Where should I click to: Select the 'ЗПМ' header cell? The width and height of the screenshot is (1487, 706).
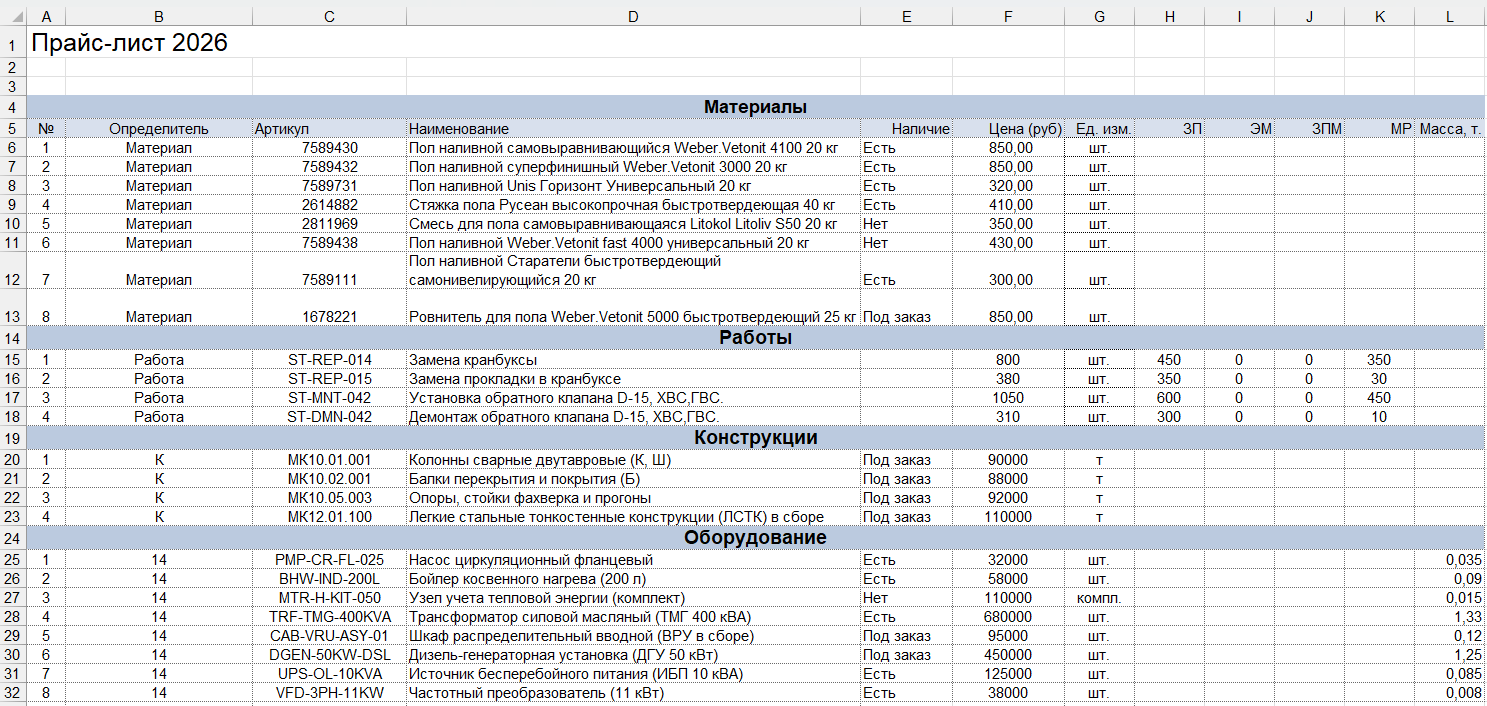pyautogui.click(x=1309, y=129)
